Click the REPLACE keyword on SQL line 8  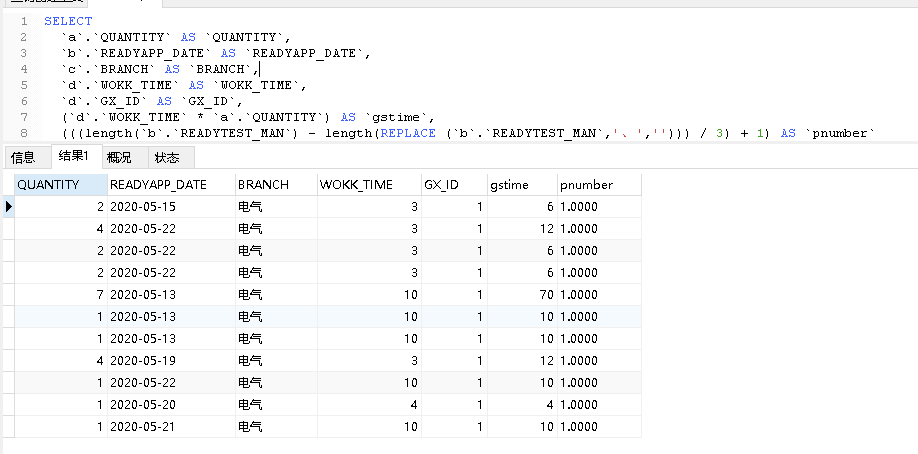pos(408,133)
